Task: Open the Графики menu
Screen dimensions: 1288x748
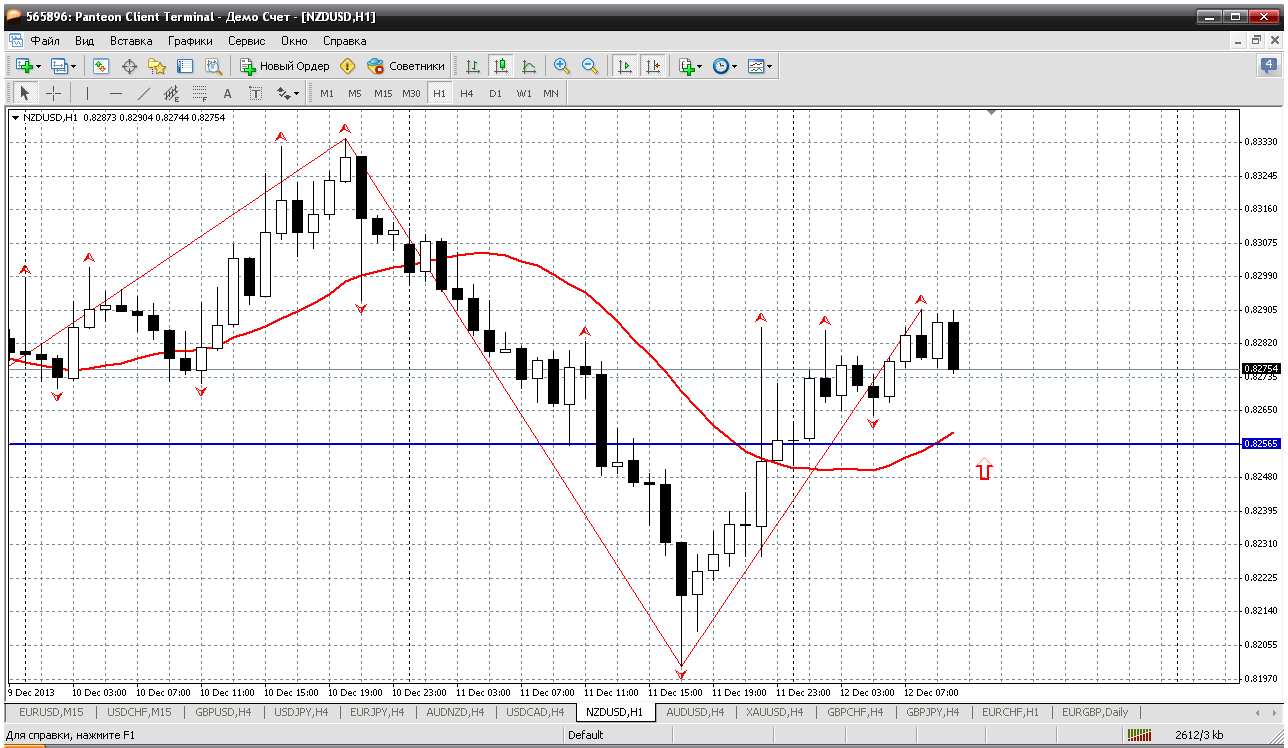Action: 190,41
